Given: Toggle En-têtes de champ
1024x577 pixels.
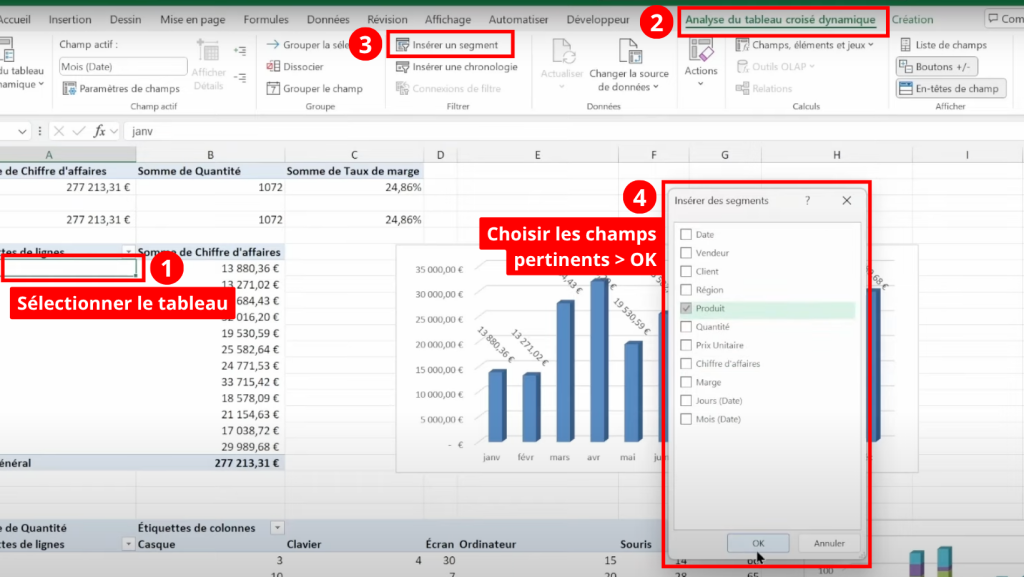Looking at the screenshot, I should click(950, 88).
